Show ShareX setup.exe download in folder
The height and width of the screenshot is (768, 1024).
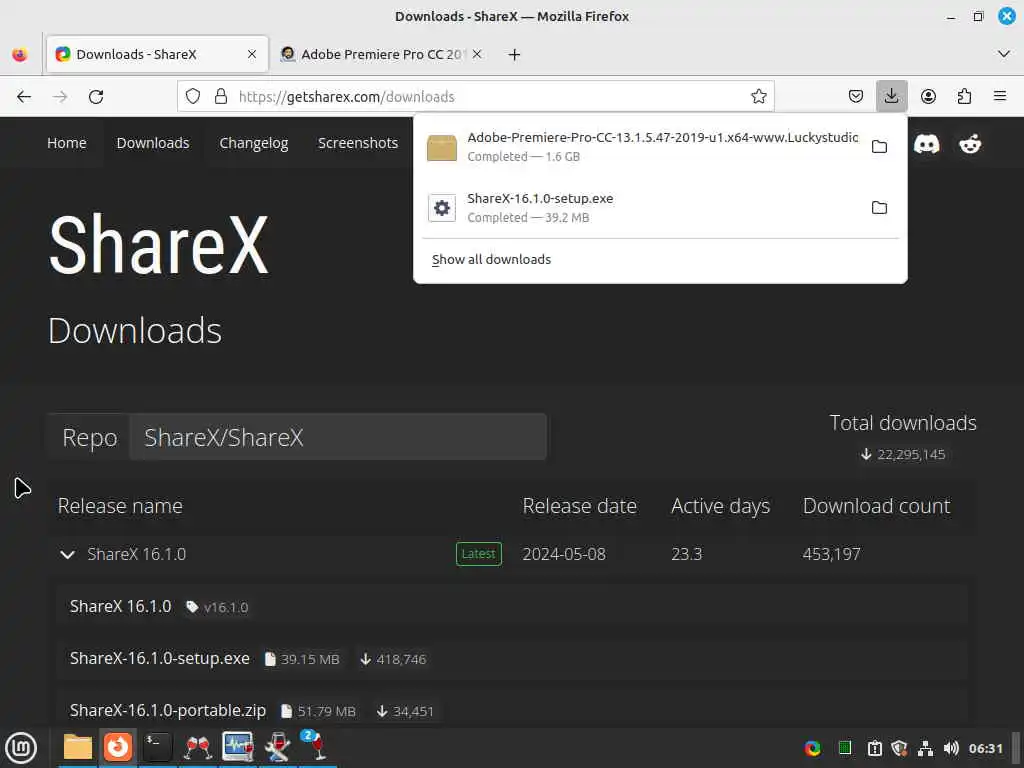tap(879, 208)
